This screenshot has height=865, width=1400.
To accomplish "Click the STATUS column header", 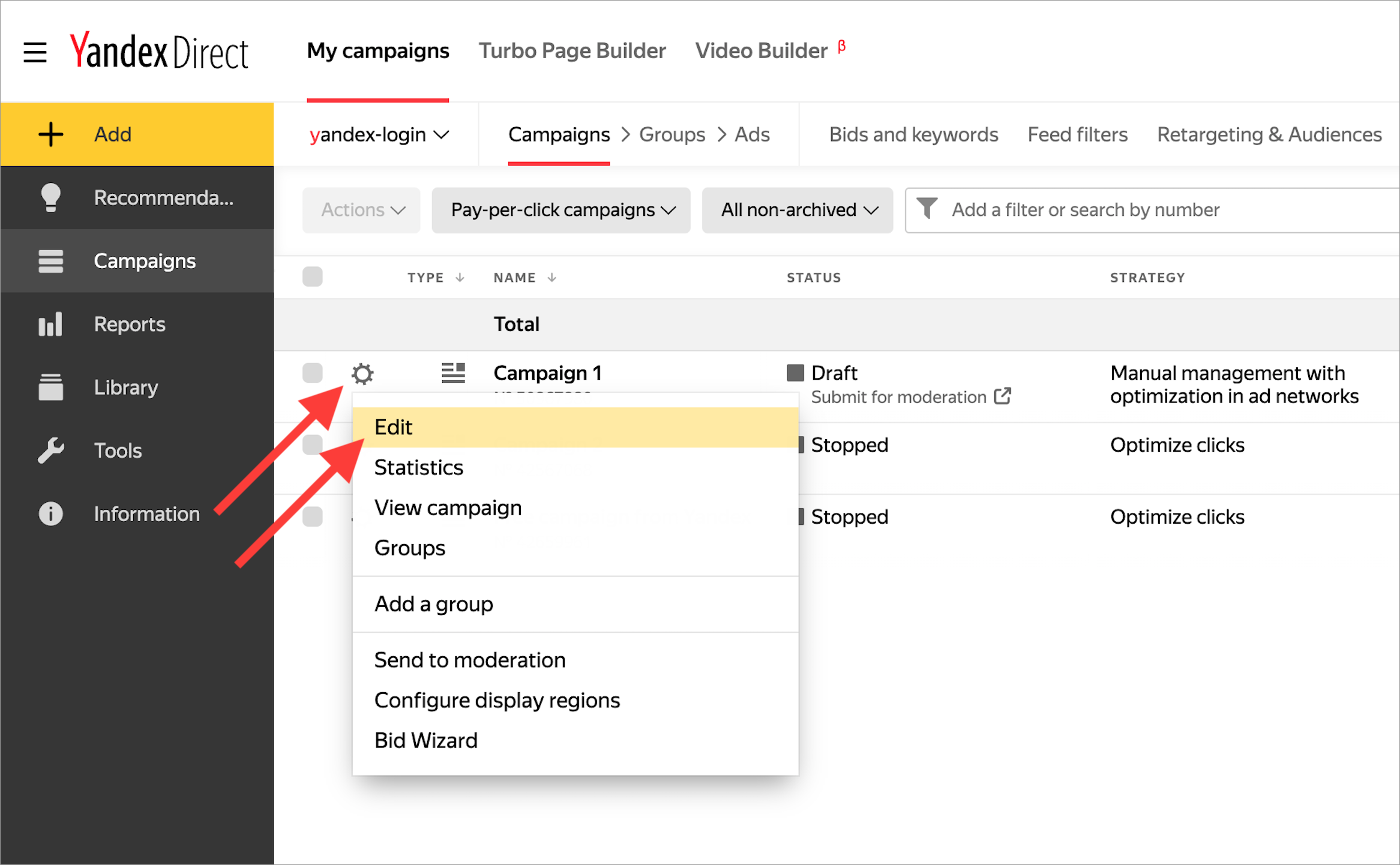I will pos(814,277).
